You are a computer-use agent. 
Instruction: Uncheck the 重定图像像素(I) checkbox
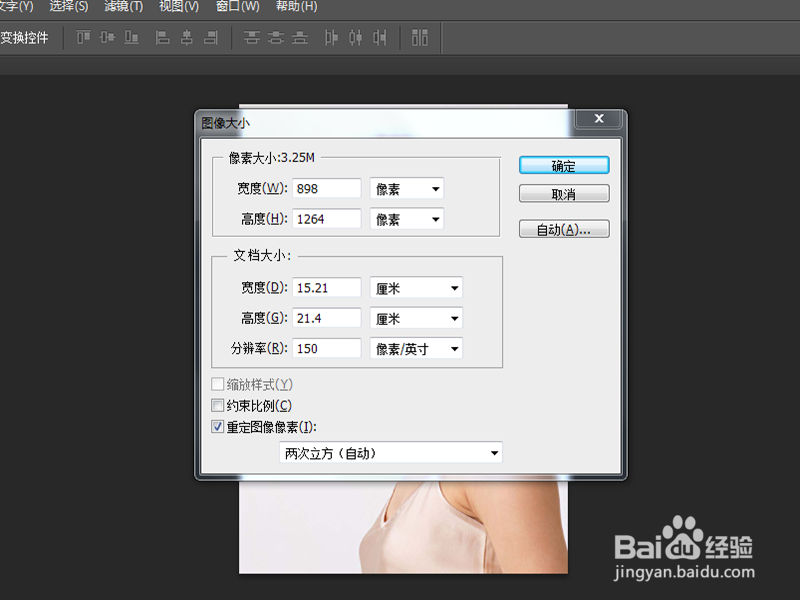click(x=217, y=427)
